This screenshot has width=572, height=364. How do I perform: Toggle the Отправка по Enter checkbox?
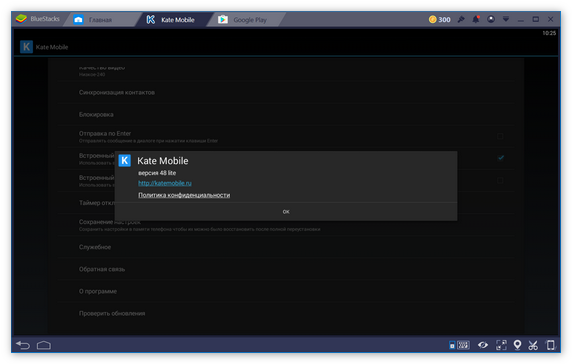[x=500, y=136]
